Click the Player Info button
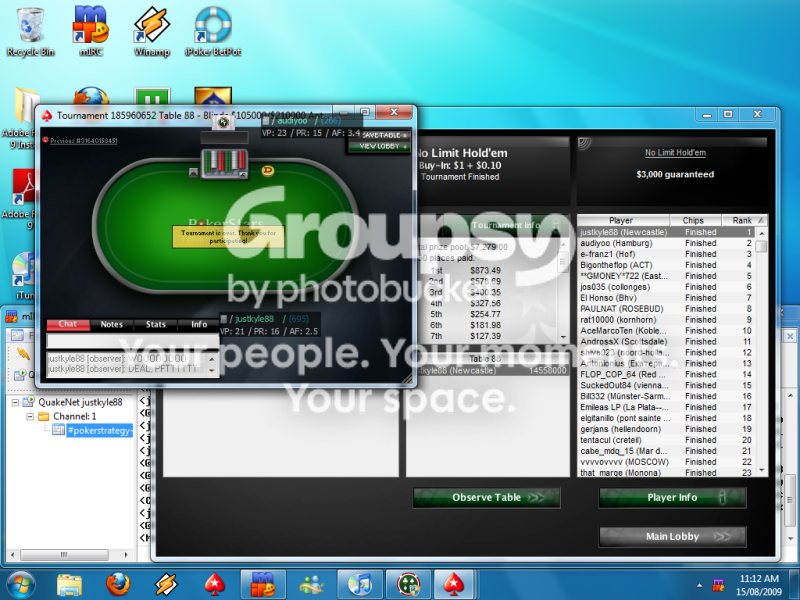The height and width of the screenshot is (600, 800). [672, 497]
